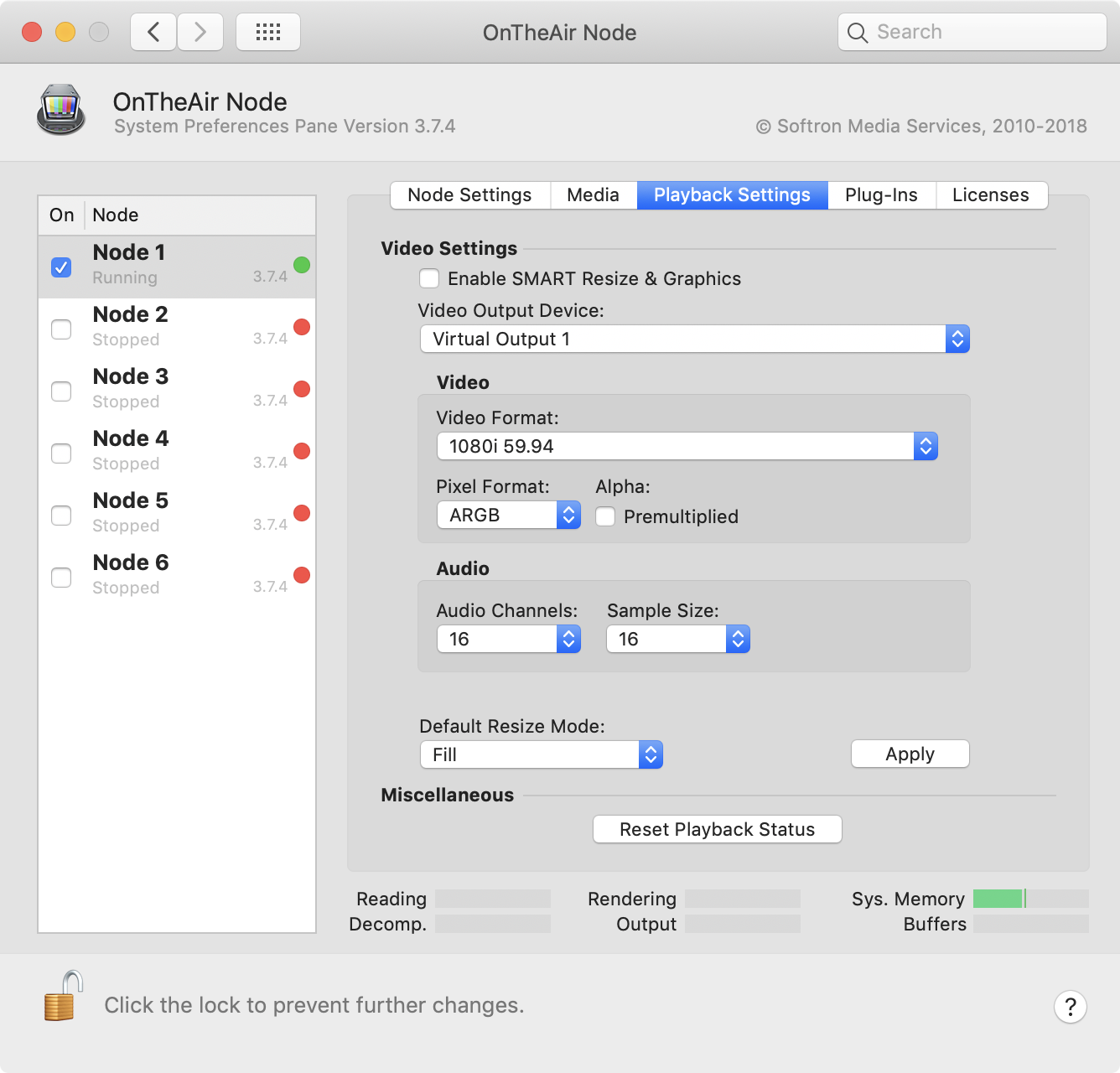Click the Output progress bar

click(x=743, y=924)
